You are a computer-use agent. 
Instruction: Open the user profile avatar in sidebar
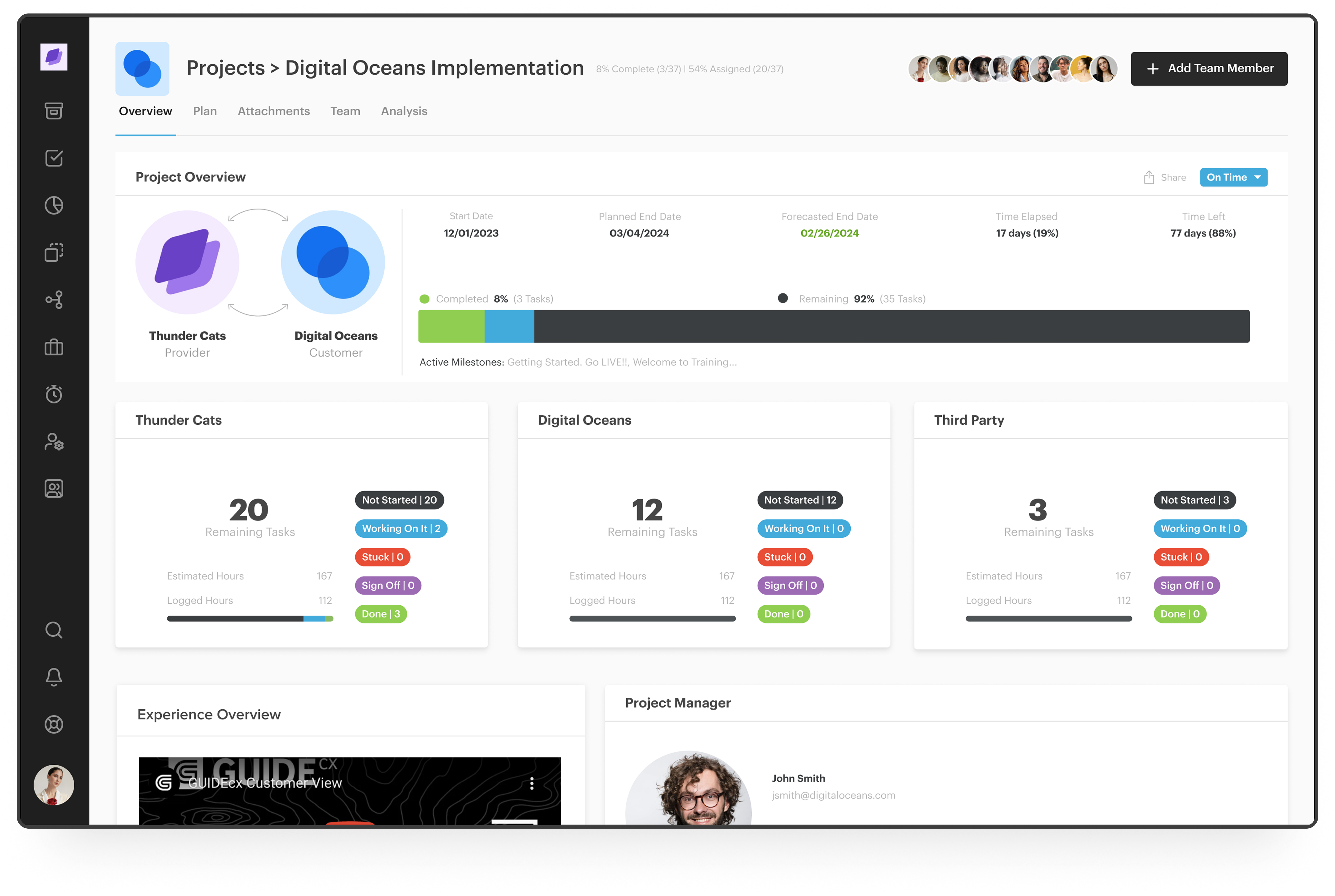pyautogui.click(x=54, y=785)
